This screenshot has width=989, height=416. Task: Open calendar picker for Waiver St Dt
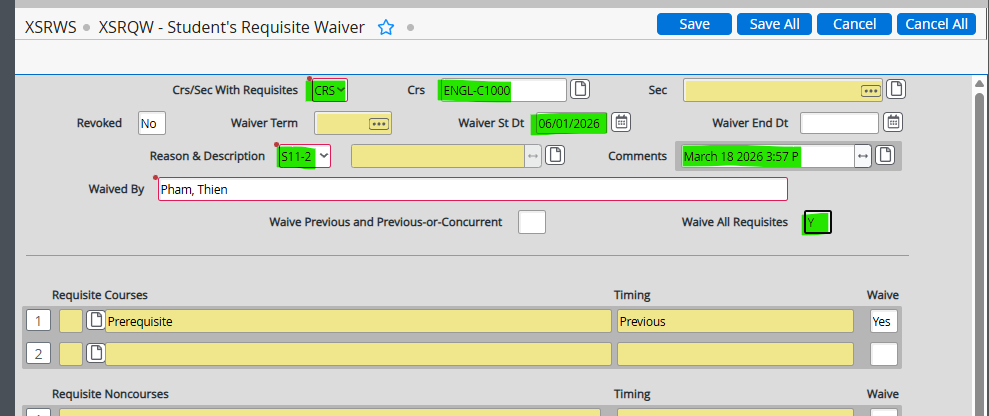click(621, 122)
